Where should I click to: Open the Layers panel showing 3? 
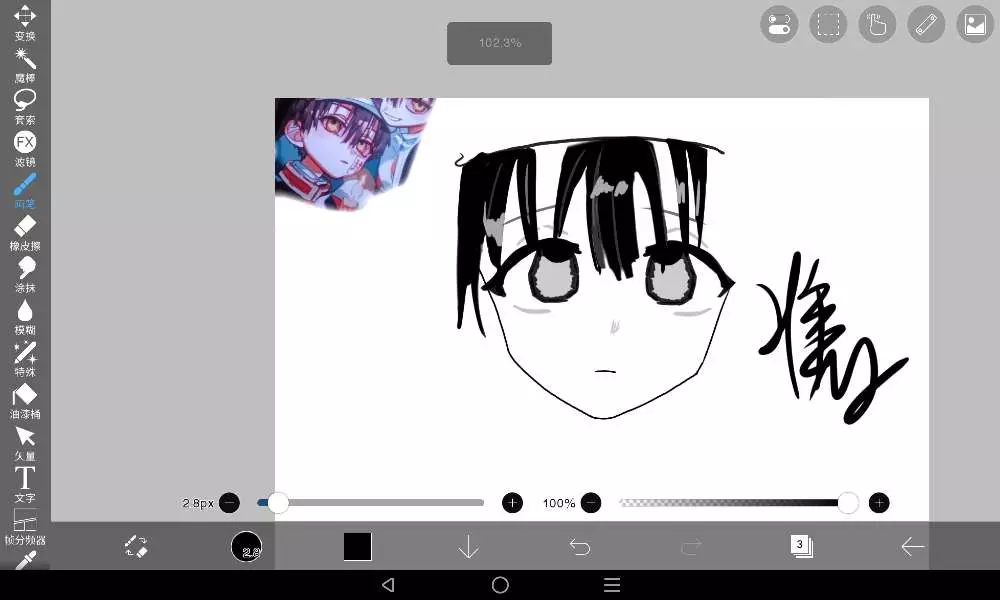click(x=802, y=546)
